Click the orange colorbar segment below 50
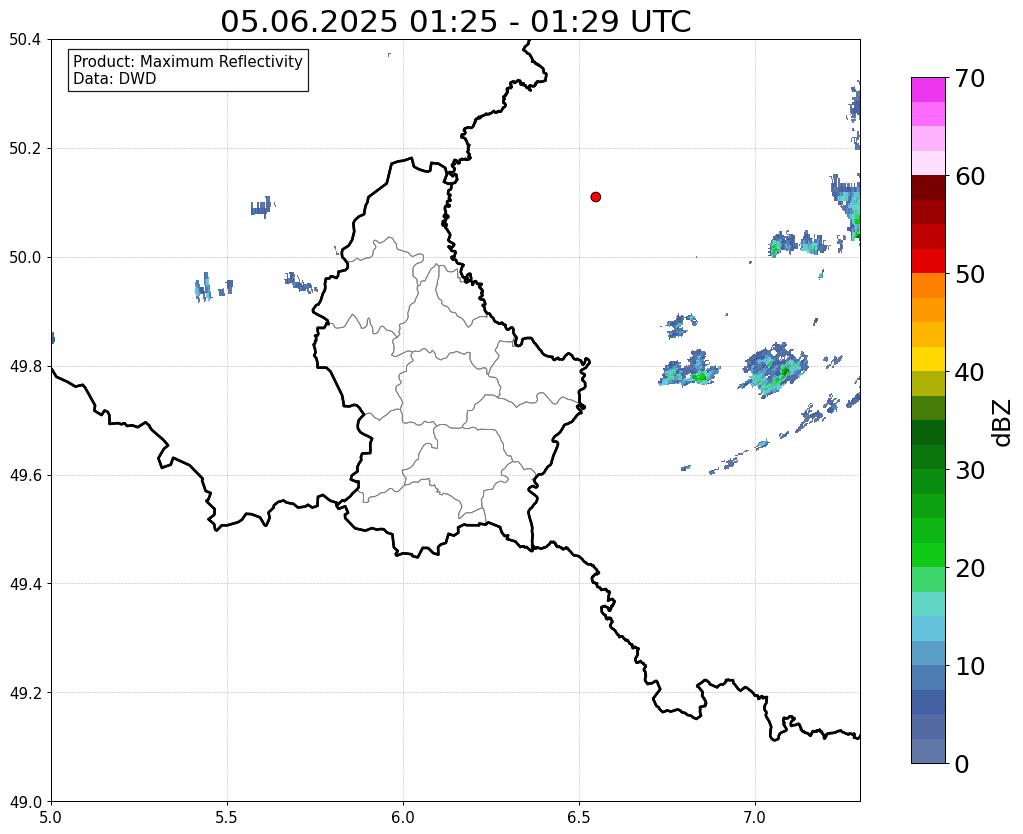Image resolution: width=1023 pixels, height=834 pixels. click(x=928, y=286)
